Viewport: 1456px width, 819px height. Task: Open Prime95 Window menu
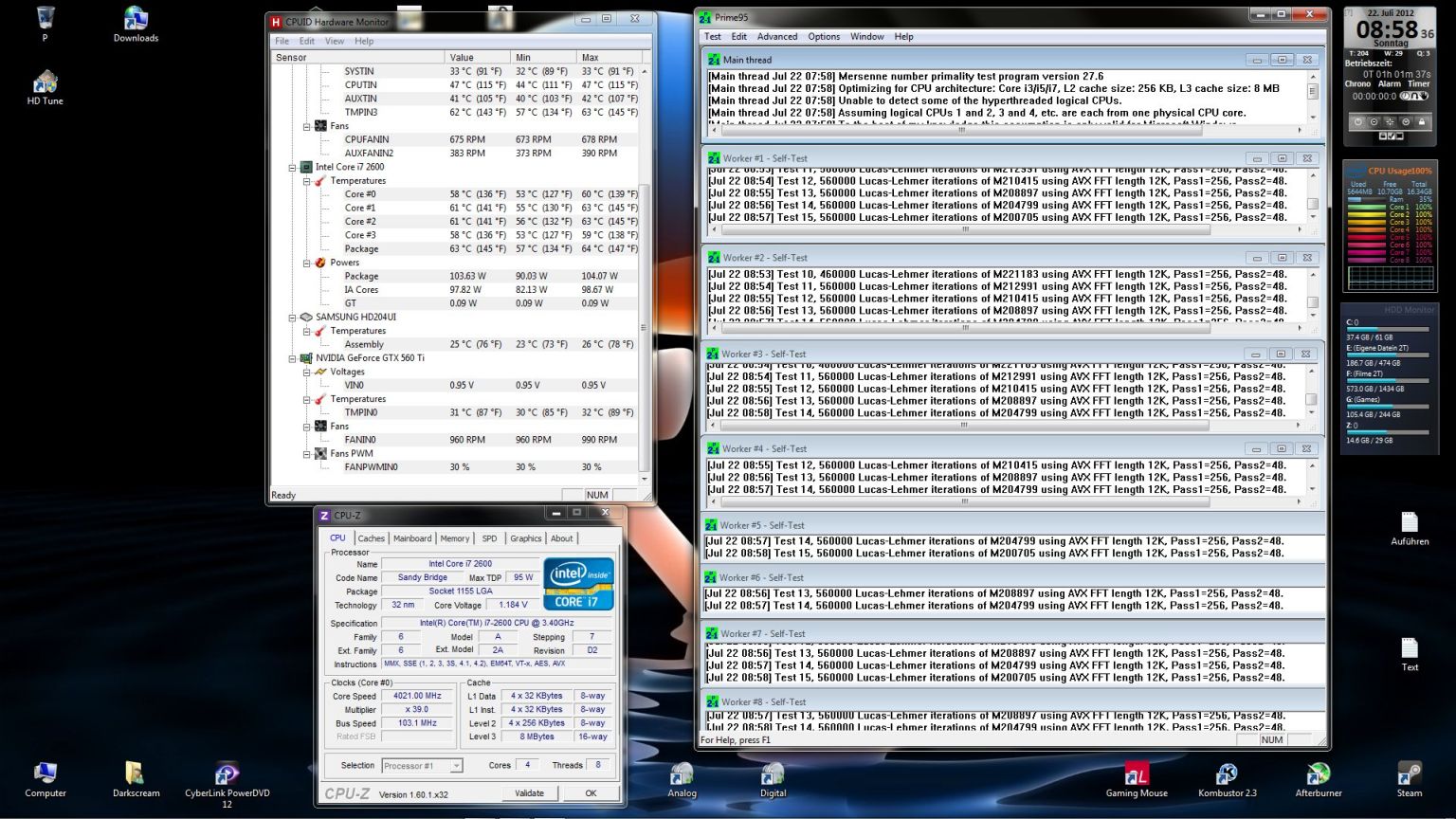(x=867, y=36)
